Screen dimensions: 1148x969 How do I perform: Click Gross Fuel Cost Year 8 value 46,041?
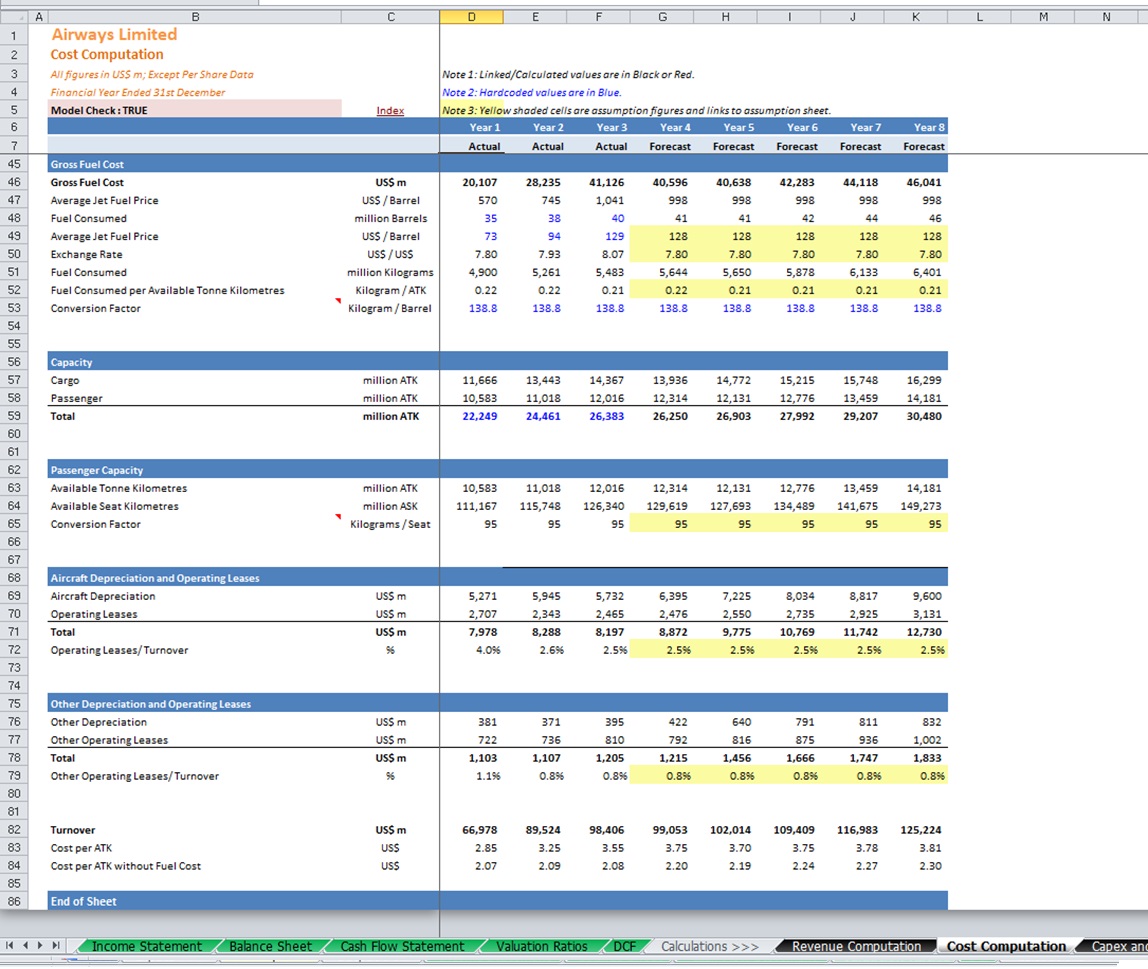(923, 182)
